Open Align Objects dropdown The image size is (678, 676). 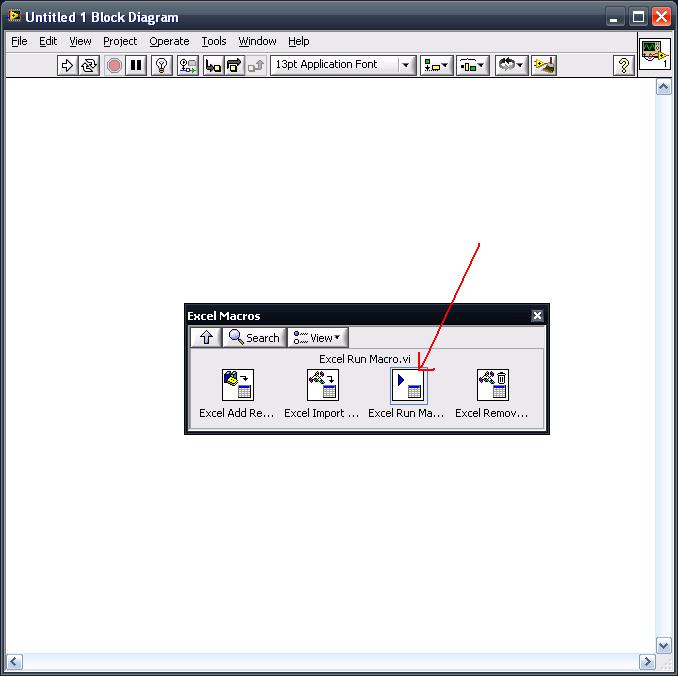(x=436, y=66)
